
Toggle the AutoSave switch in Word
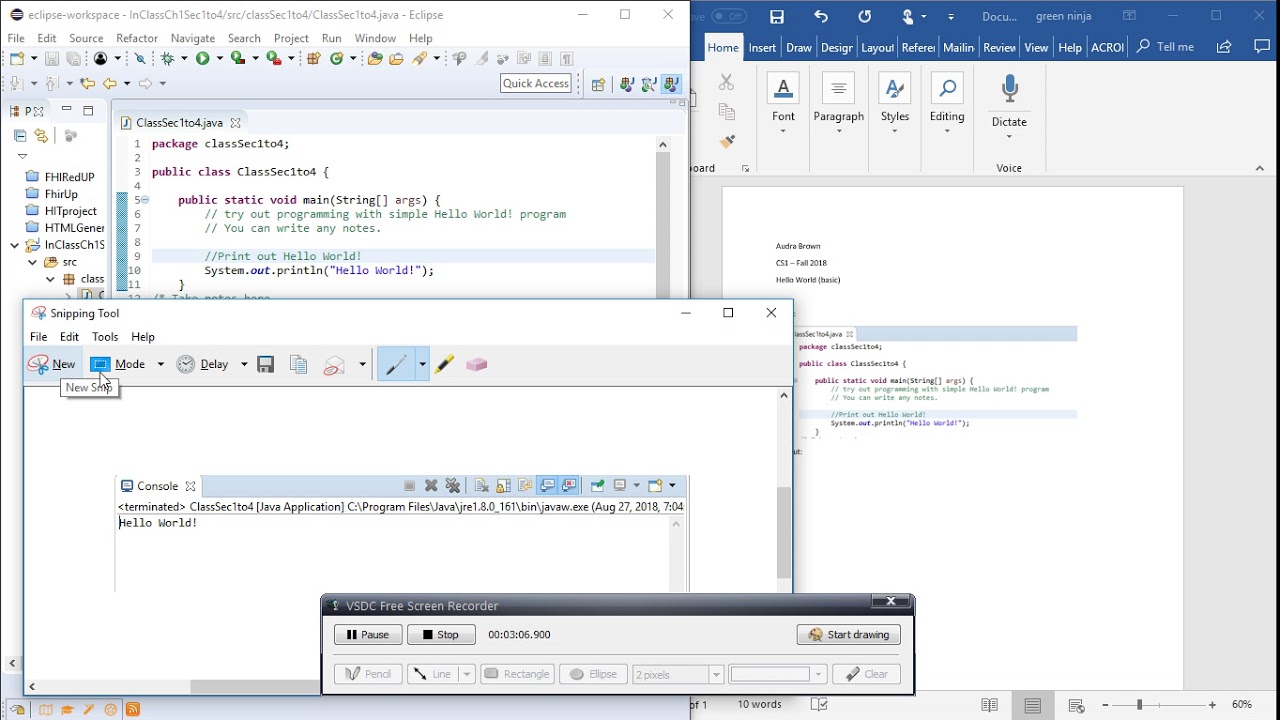pyautogui.click(x=728, y=16)
